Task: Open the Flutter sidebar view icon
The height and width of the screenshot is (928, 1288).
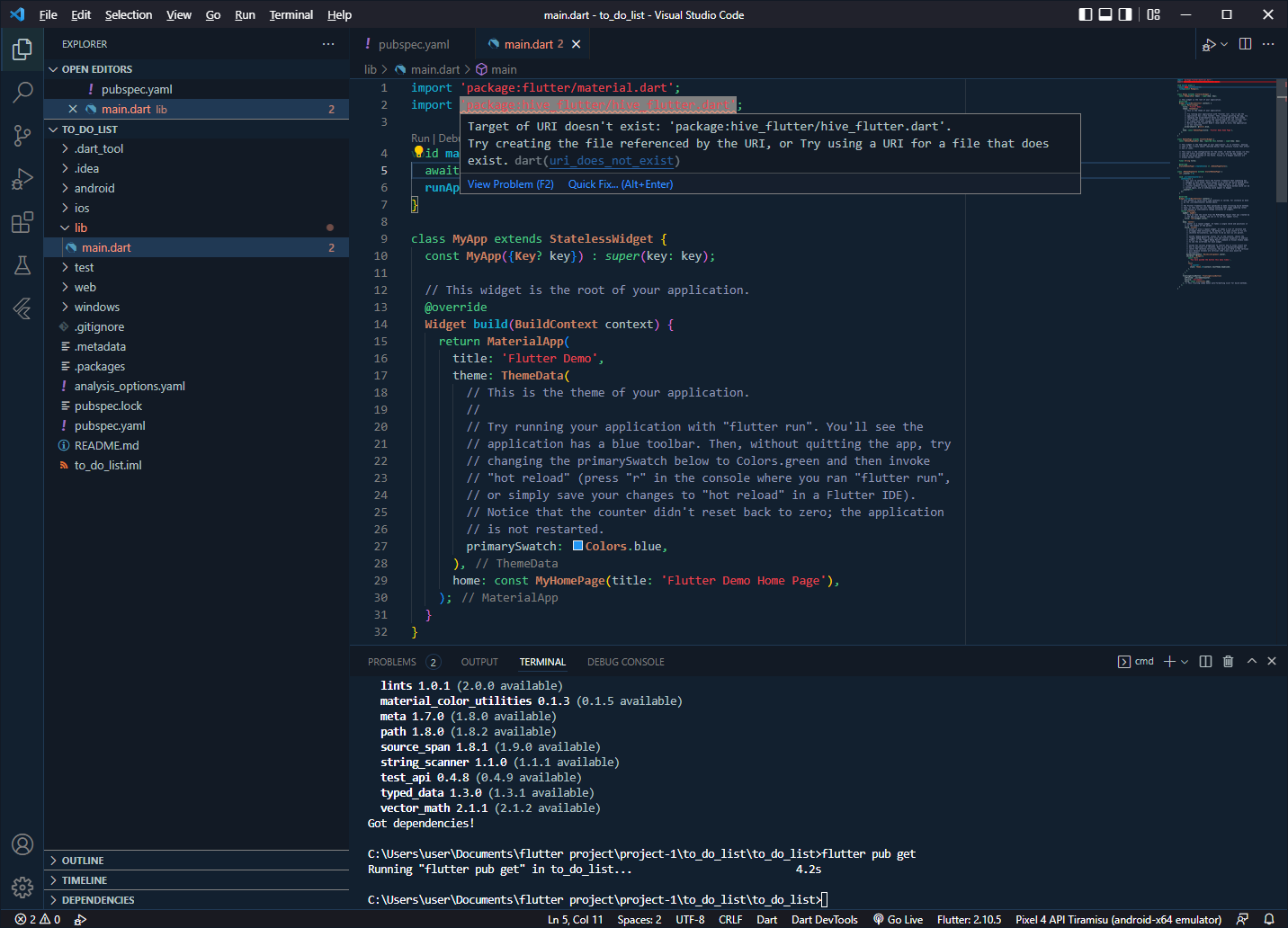Action: [22, 308]
